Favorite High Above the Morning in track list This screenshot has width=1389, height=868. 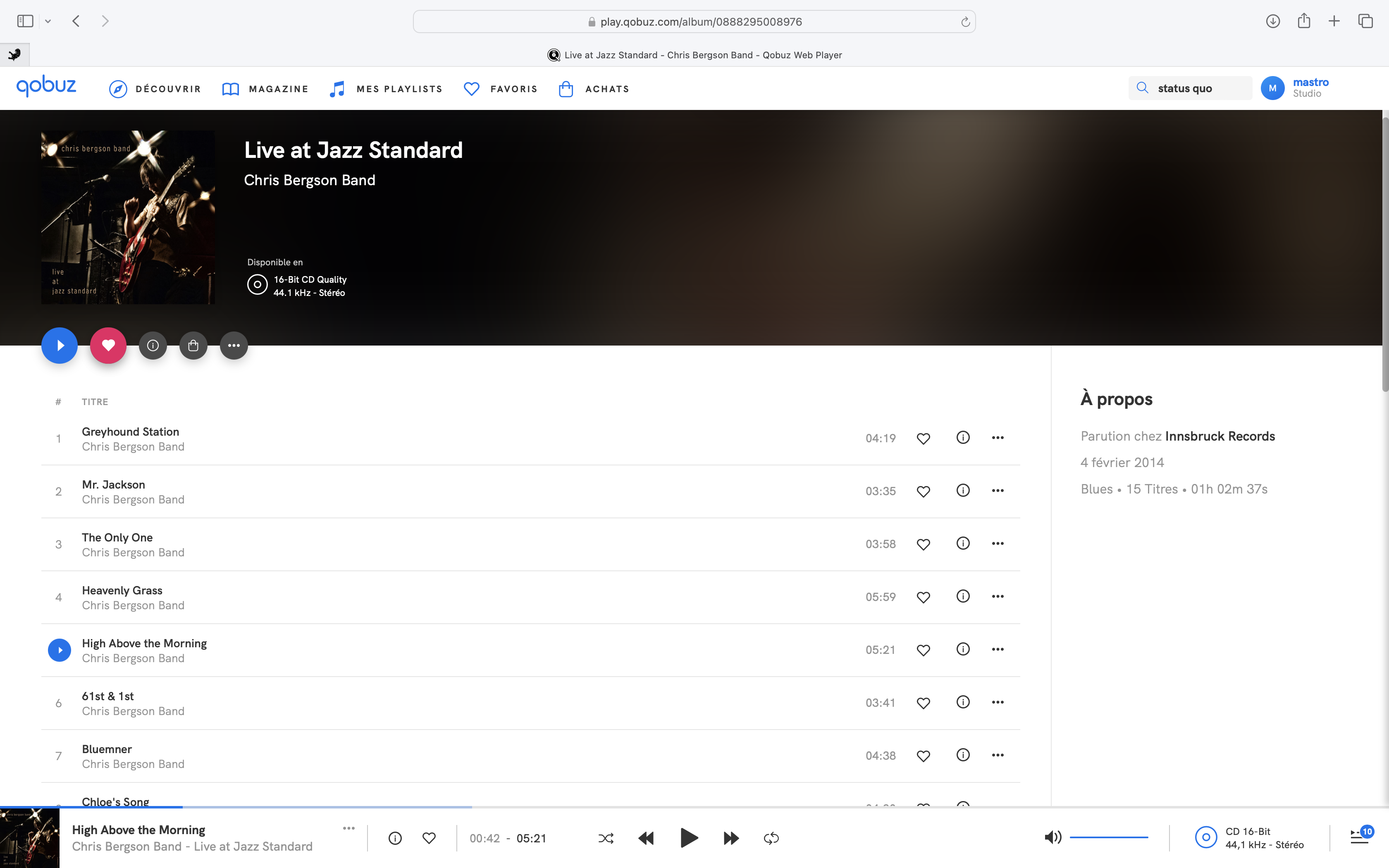coord(923,650)
